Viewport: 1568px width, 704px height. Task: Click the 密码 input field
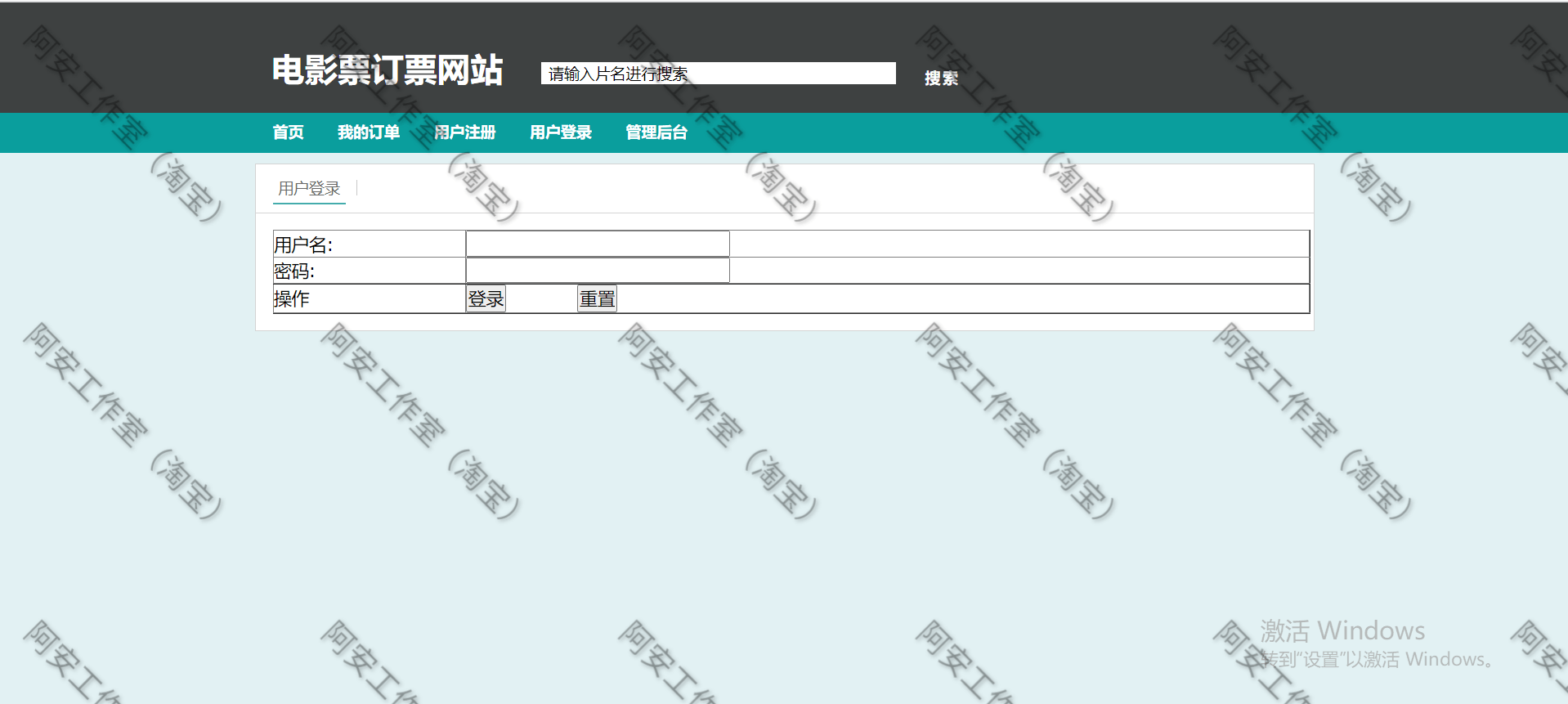598,271
